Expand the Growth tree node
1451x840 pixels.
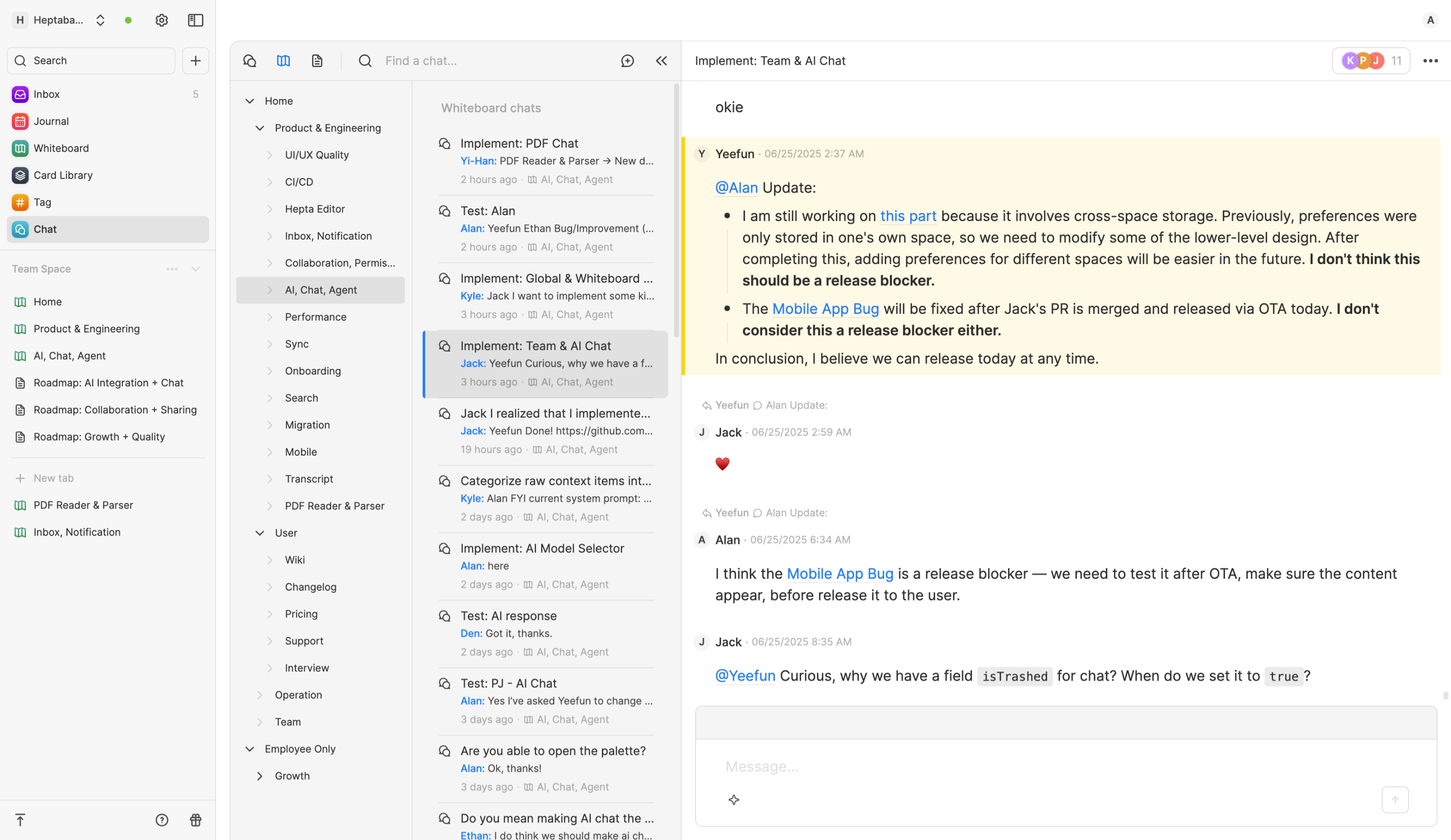(x=259, y=776)
